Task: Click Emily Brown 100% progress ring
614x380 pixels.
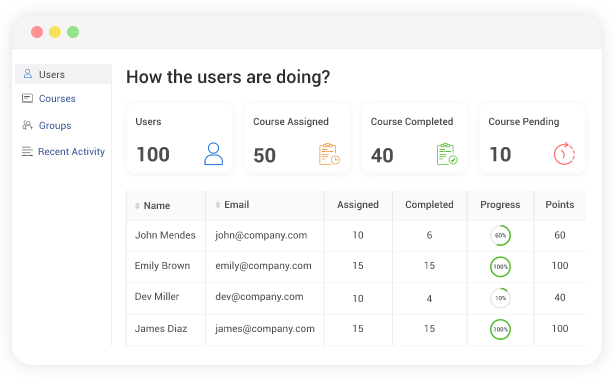Action: tap(500, 267)
